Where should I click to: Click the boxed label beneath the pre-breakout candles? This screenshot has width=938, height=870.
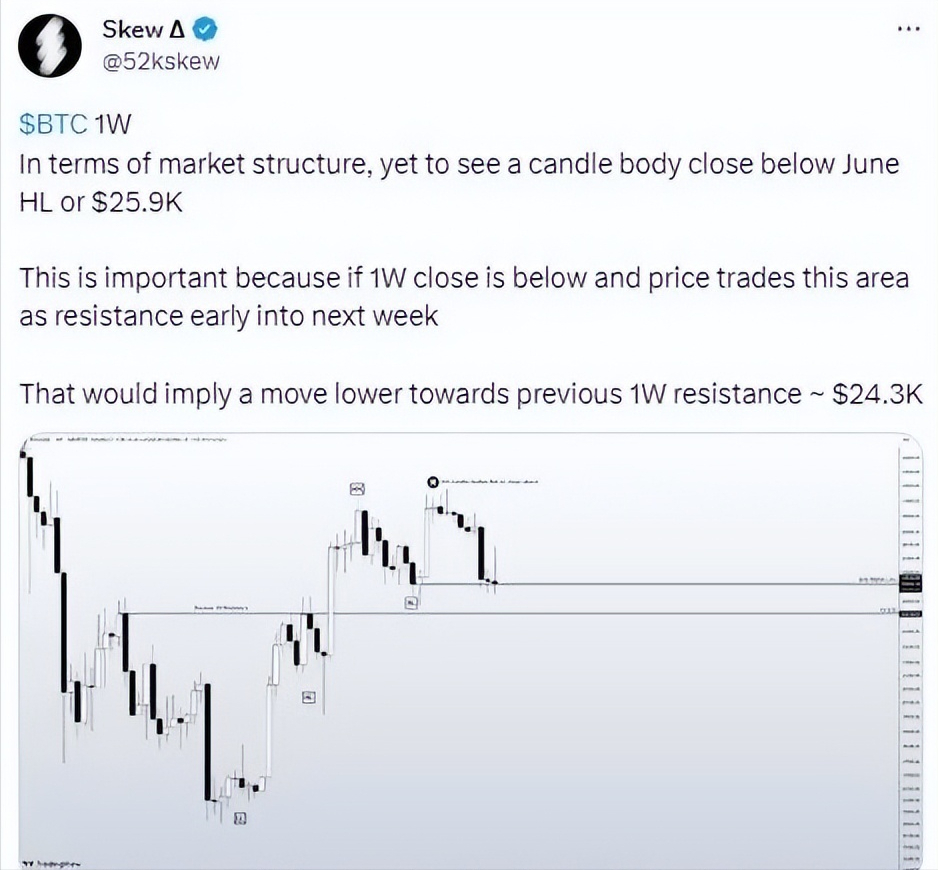[x=308, y=697]
